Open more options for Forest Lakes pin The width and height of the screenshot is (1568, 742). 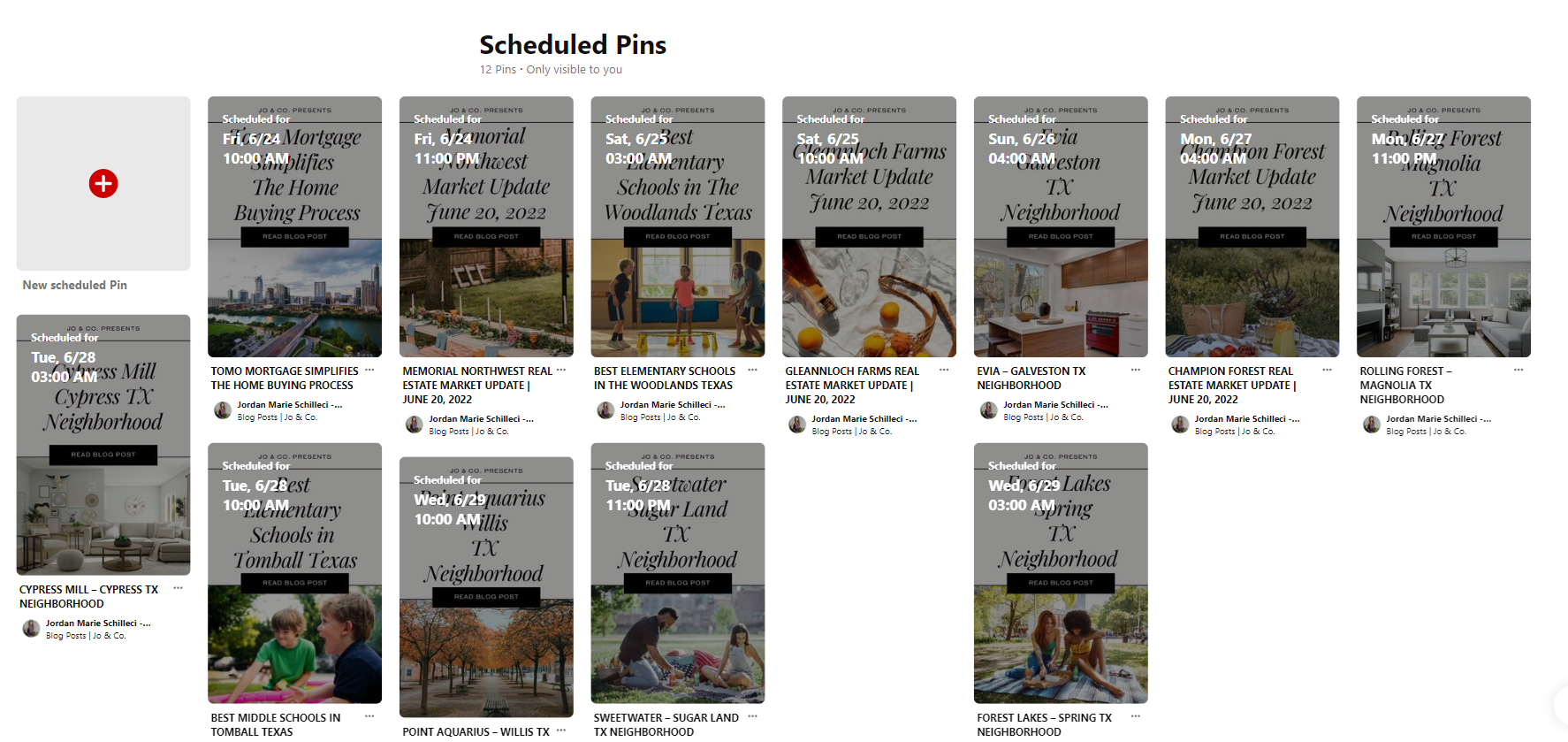pyautogui.click(x=1136, y=716)
